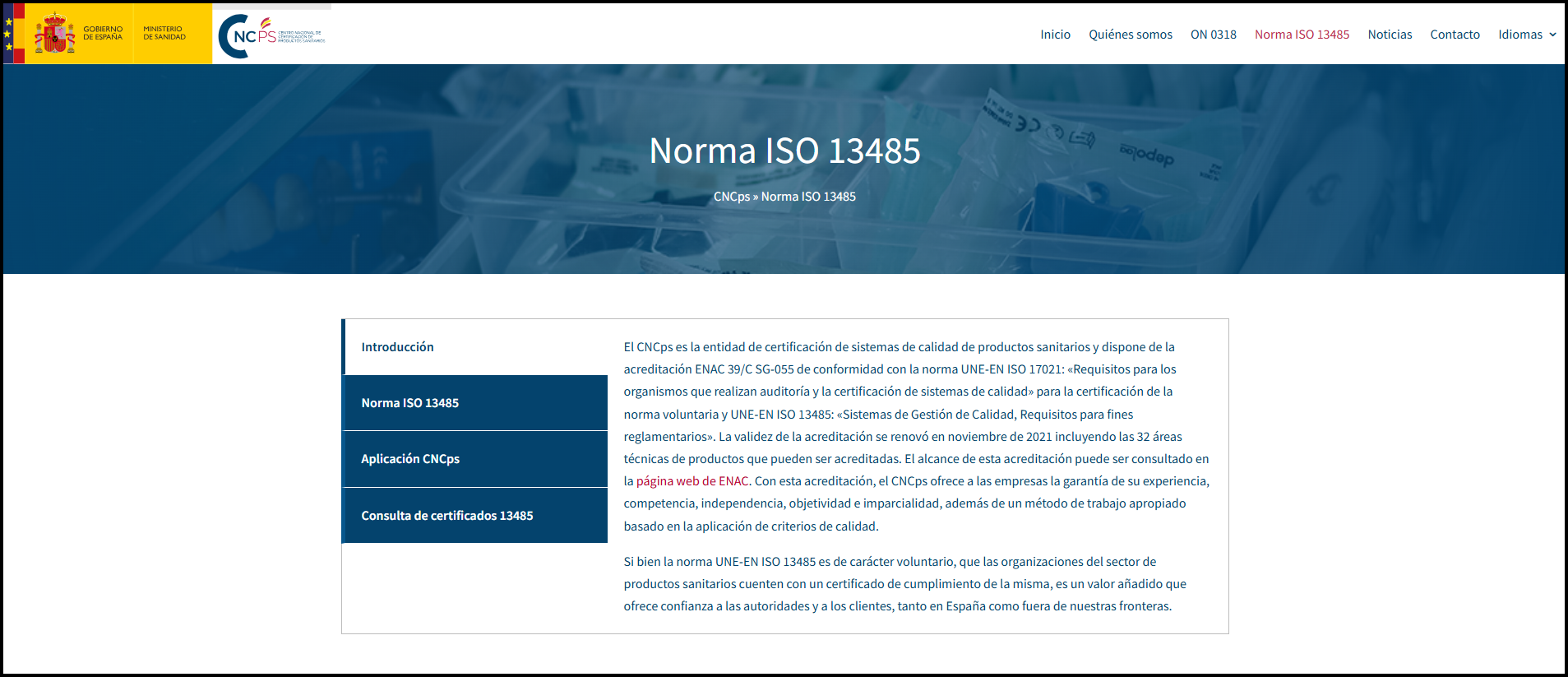Click the Gobierno de España coat of arms logo

point(55,33)
